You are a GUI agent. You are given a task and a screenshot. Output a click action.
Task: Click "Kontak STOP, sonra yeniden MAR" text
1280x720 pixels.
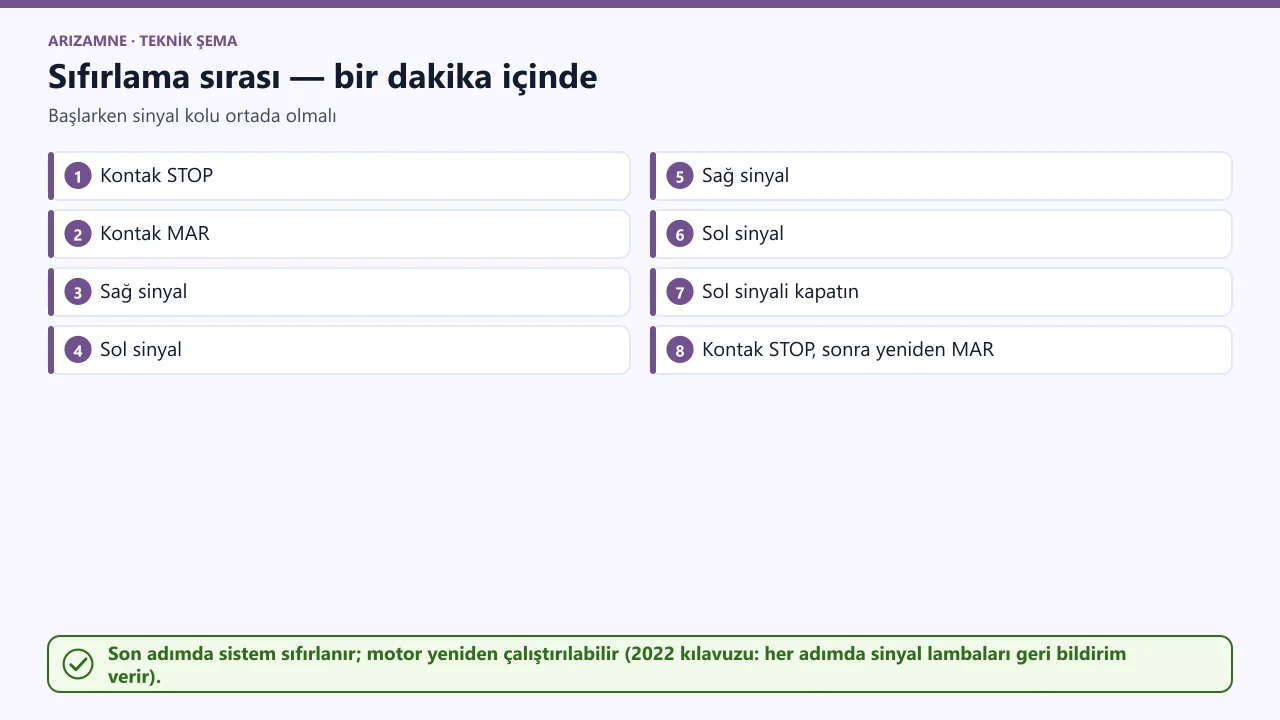tap(848, 350)
